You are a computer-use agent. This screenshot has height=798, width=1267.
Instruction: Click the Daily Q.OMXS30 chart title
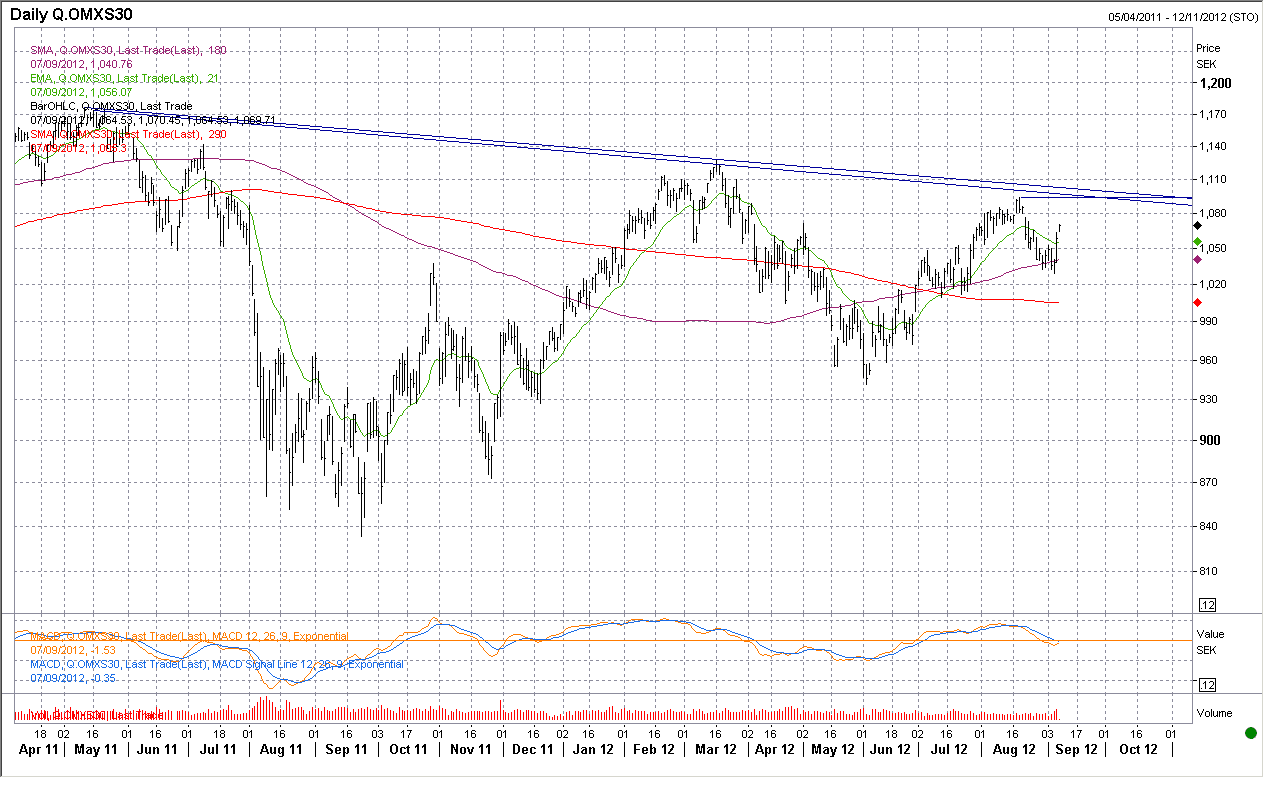coord(66,15)
